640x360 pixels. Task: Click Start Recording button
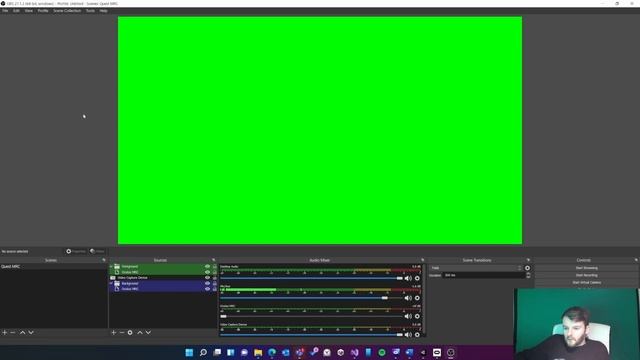click(x=587, y=276)
